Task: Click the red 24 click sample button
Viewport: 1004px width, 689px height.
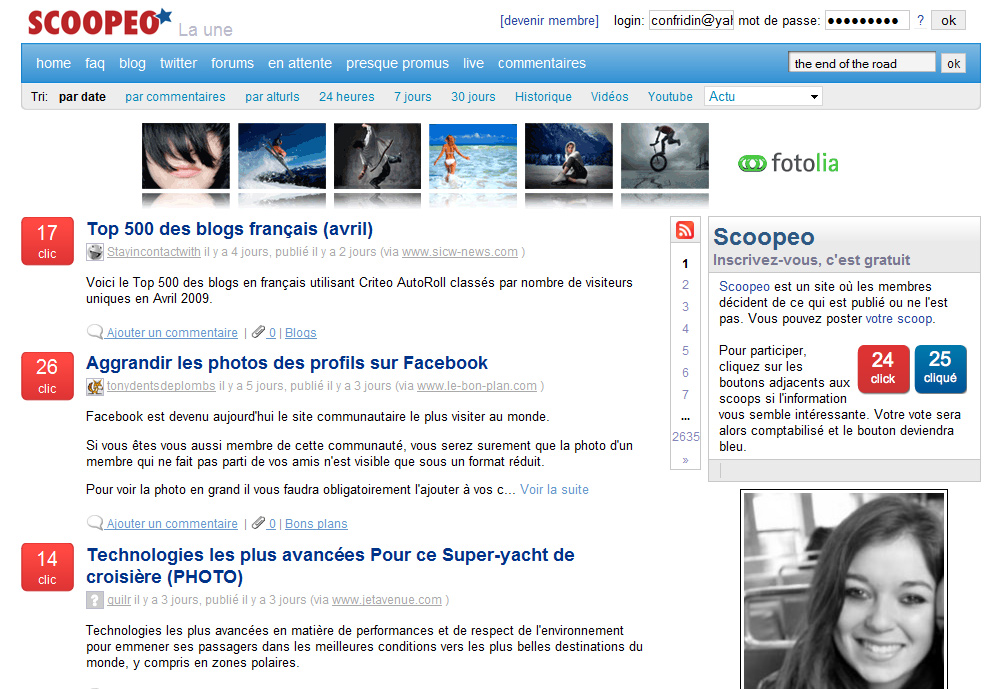Action: point(883,368)
